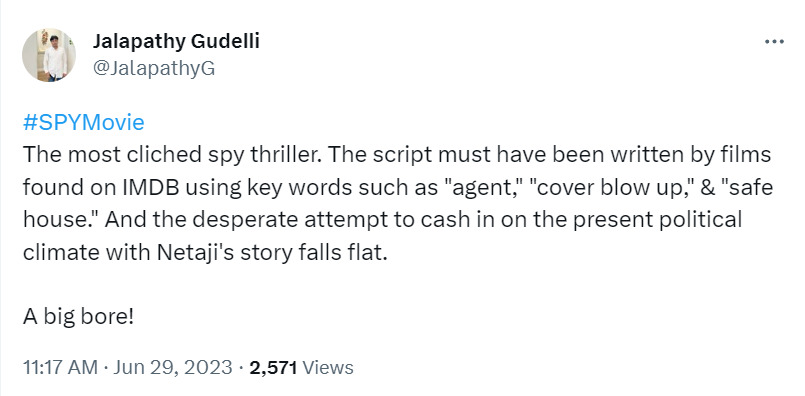Click "The most cliched spy thriller" sentence
The width and height of the screenshot is (805, 396).
pos(173,155)
